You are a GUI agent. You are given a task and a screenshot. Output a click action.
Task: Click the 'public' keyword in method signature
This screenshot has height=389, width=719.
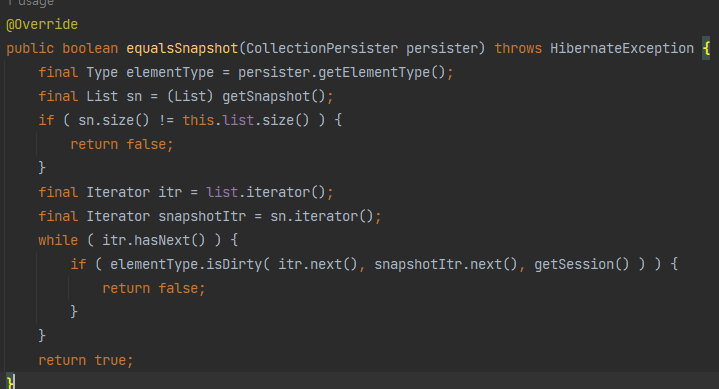[30, 48]
